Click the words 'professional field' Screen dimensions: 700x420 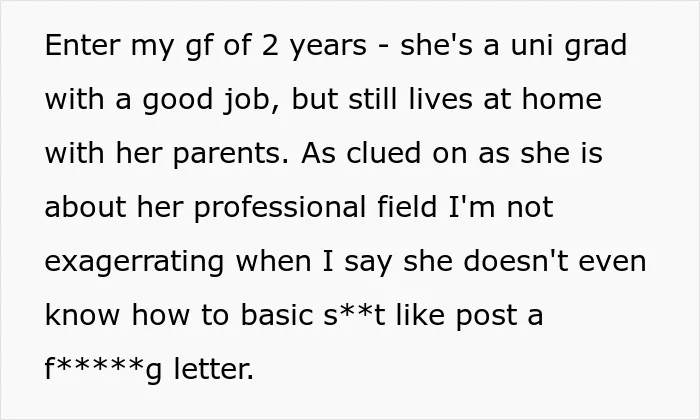[x=316, y=209]
